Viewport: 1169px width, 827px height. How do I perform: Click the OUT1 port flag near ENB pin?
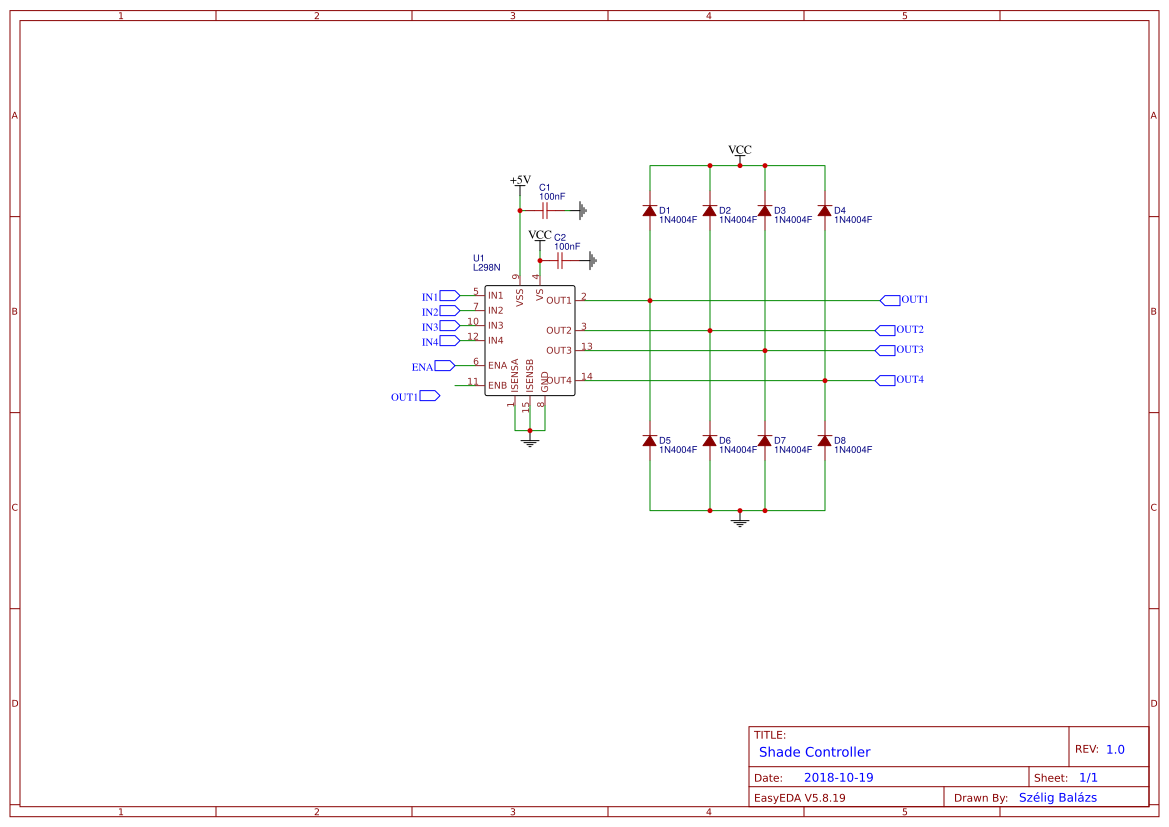click(430, 396)
